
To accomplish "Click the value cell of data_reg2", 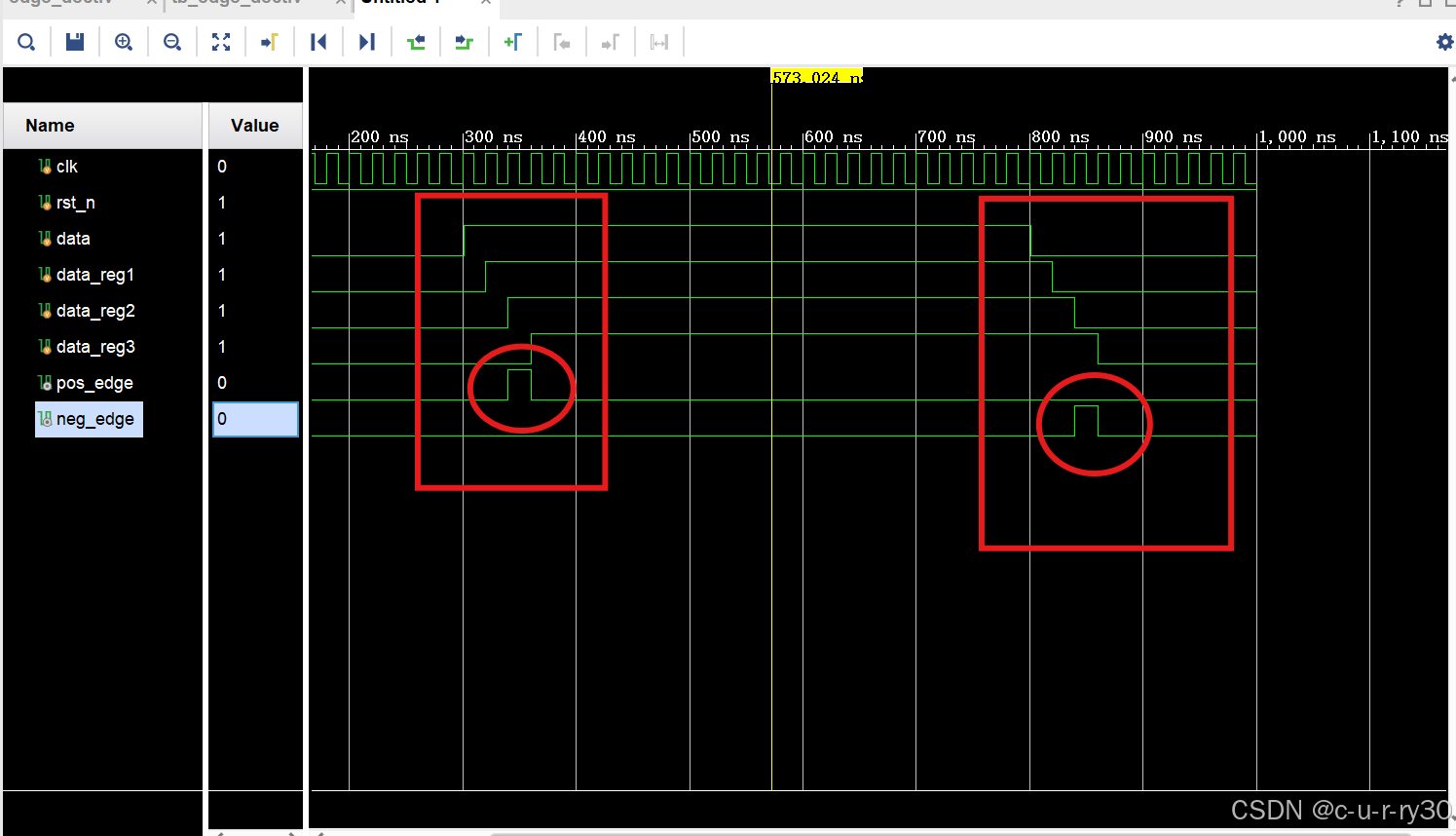I will (x=255, y=311).
